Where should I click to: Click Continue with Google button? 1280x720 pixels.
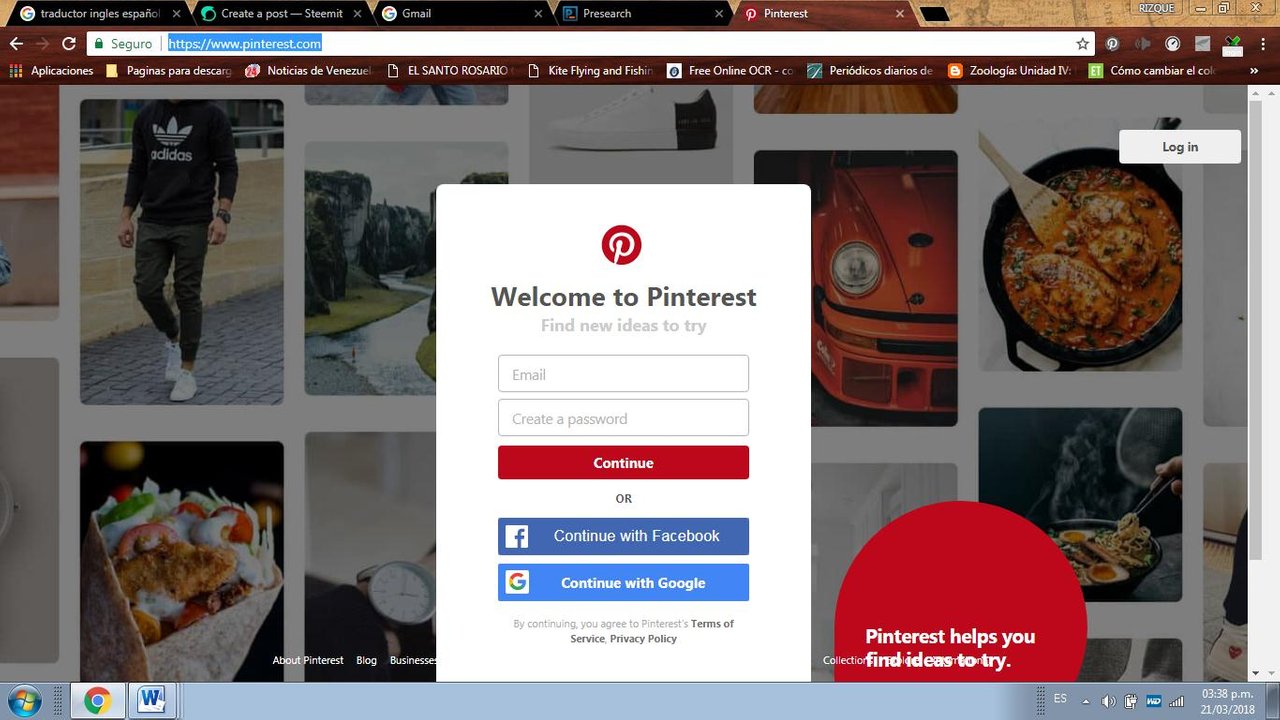click(x=623, y=583)
